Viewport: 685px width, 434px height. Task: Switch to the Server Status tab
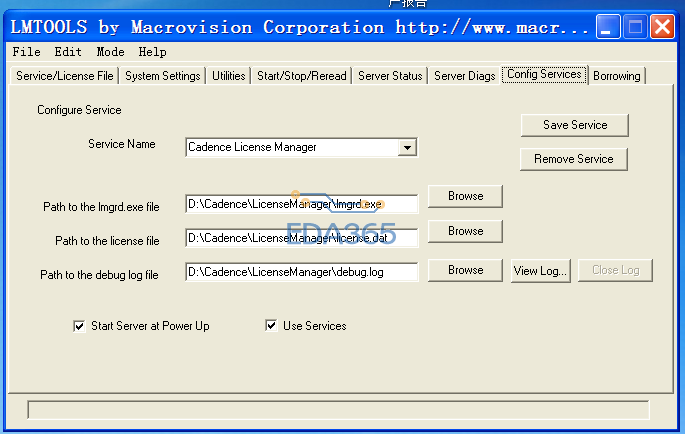(x=390, y=76)
